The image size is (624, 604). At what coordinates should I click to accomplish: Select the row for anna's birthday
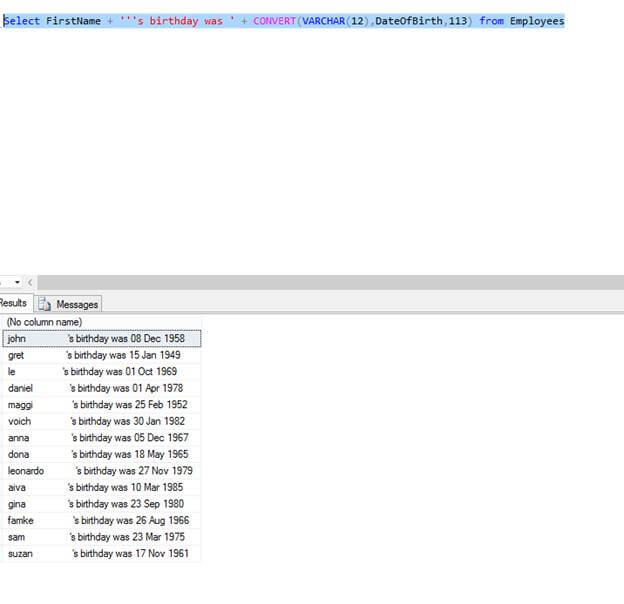102,438
